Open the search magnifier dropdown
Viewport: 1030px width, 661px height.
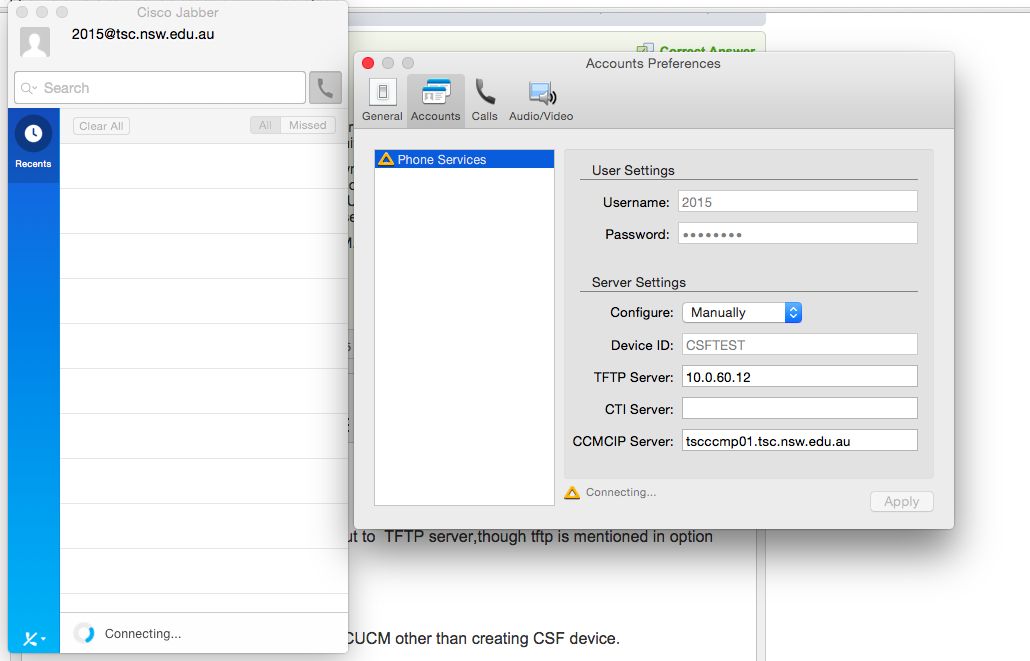pyautogui.click(x=29, y=88)
